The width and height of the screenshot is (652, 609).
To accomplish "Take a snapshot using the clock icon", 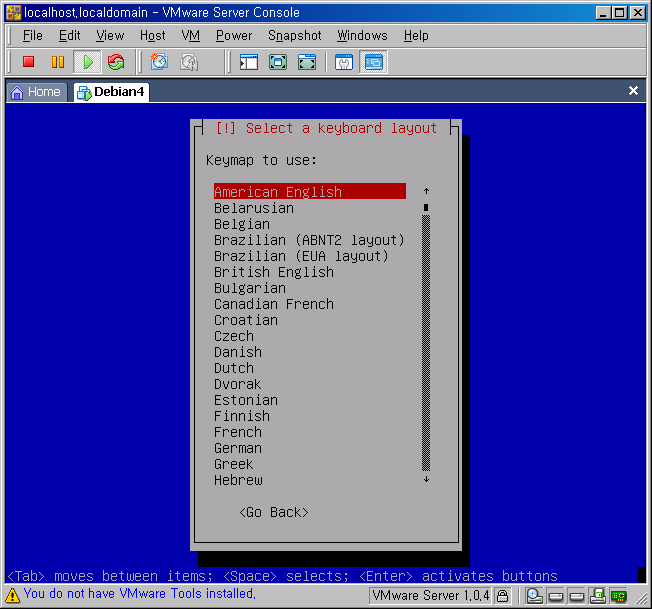I will (159, 62).
